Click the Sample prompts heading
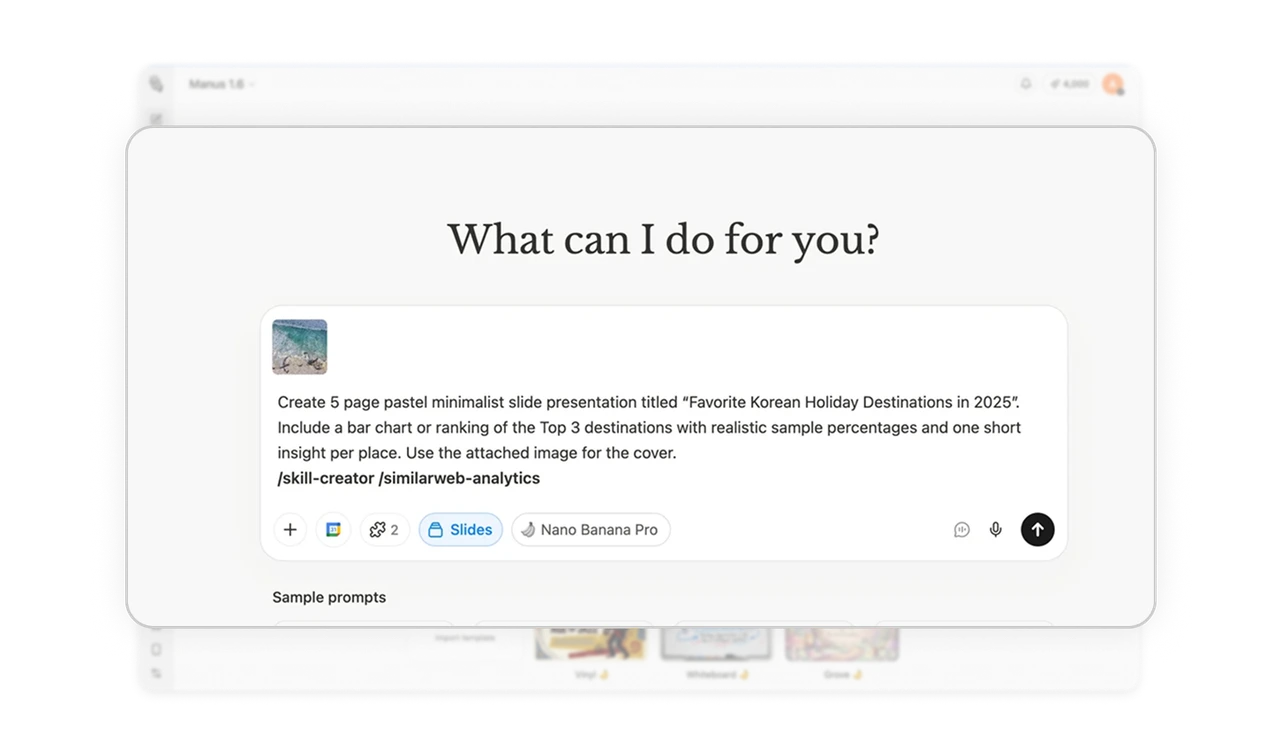The image size is (1280, 754). tap(329, 597)
